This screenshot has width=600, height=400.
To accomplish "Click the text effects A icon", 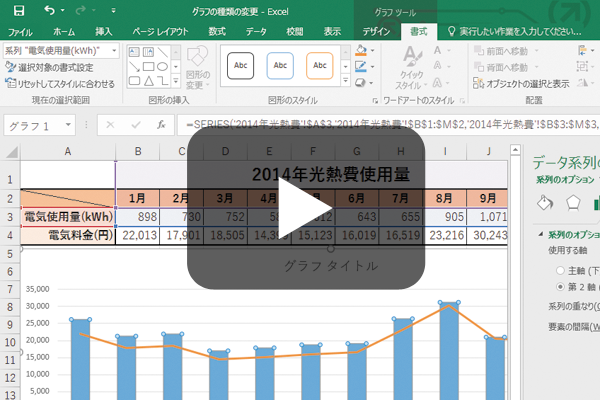I will [437, 83].
